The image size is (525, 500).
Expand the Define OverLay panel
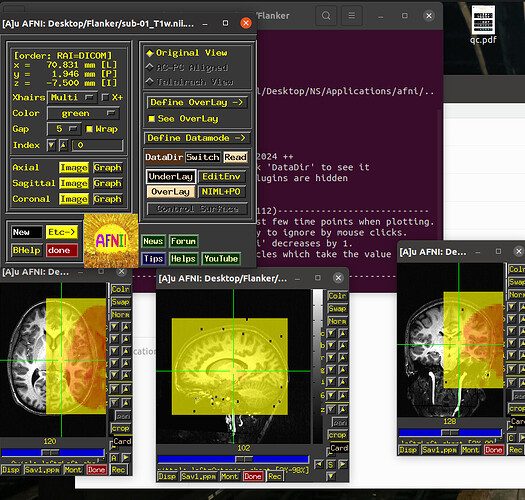pos(197,102)
